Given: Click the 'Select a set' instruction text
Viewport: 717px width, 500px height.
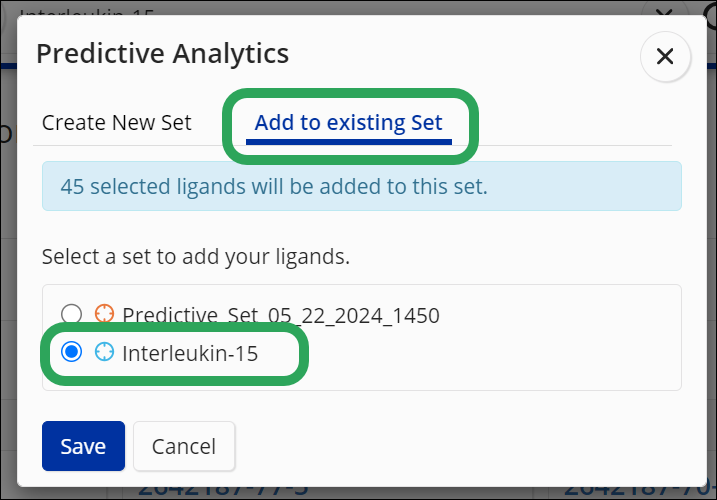Looking at the screenshot, I should point(195,256).
